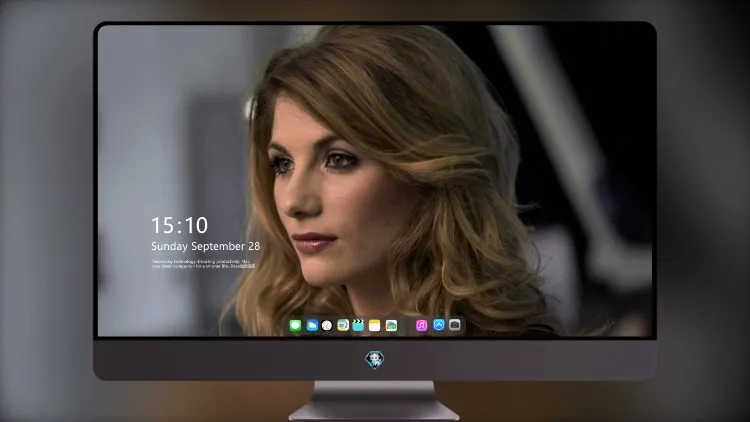Click the 15:10 clock display
The height and width of the screenshot is (422, 750).
click(x=179, y=225)
